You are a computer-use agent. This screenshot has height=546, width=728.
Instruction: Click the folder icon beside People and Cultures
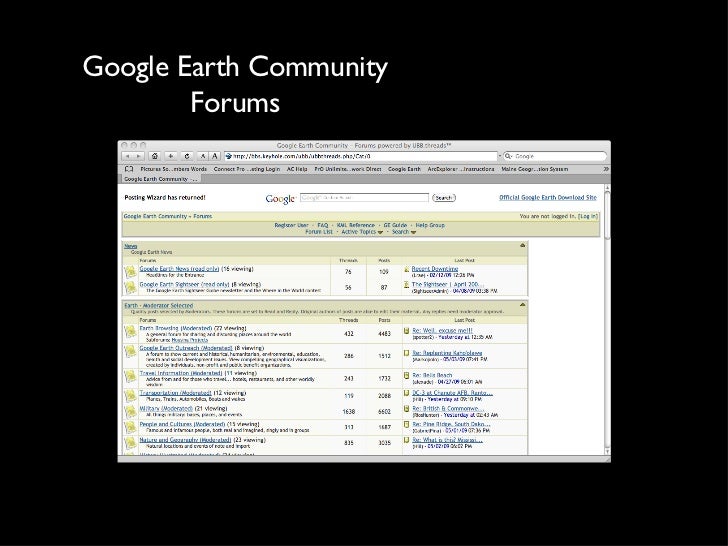[x=130, y=428]
